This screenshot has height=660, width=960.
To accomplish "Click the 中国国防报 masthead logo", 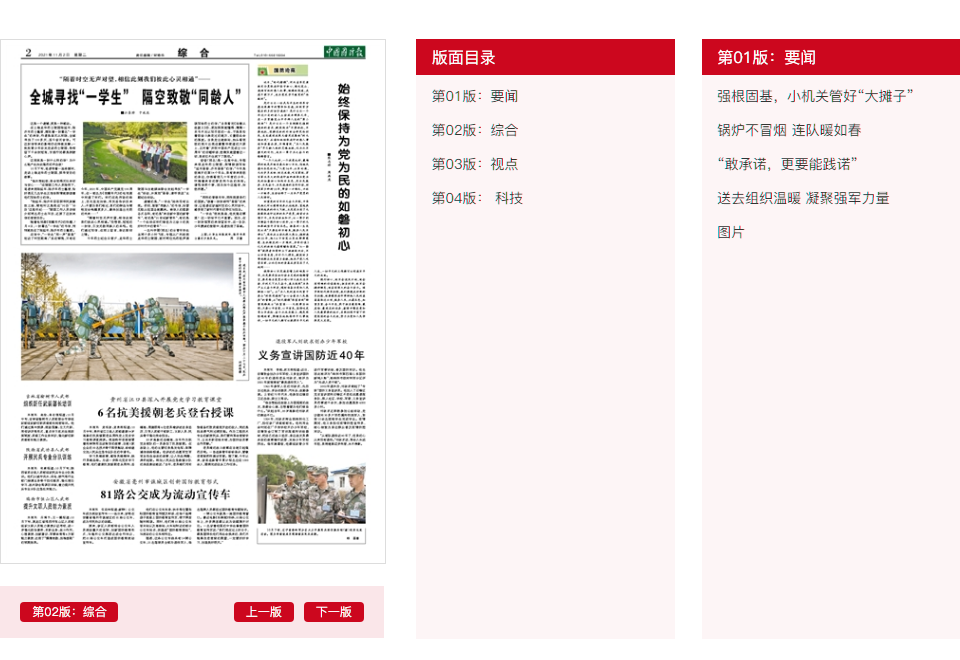I will click(x=345, y=52).
